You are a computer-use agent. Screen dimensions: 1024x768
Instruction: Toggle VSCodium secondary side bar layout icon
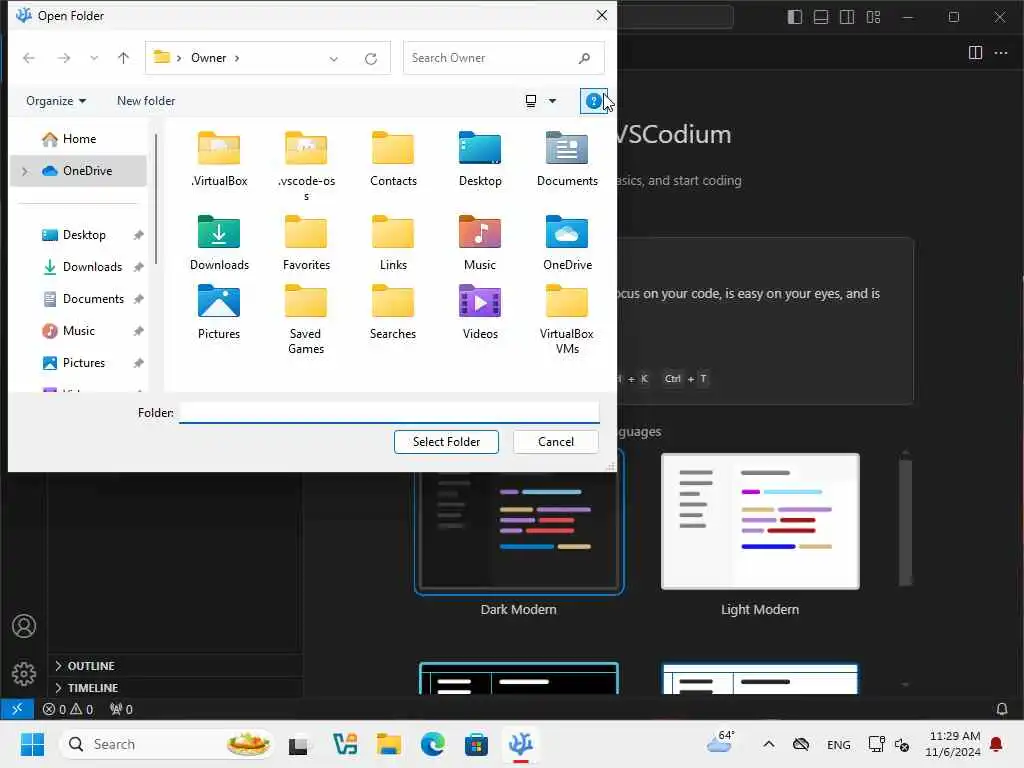tap(847, 17)
